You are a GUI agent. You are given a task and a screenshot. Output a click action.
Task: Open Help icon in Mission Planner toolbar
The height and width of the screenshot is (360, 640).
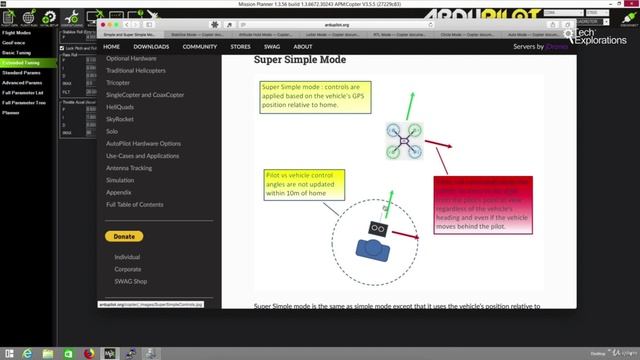[x=136, y=15]
